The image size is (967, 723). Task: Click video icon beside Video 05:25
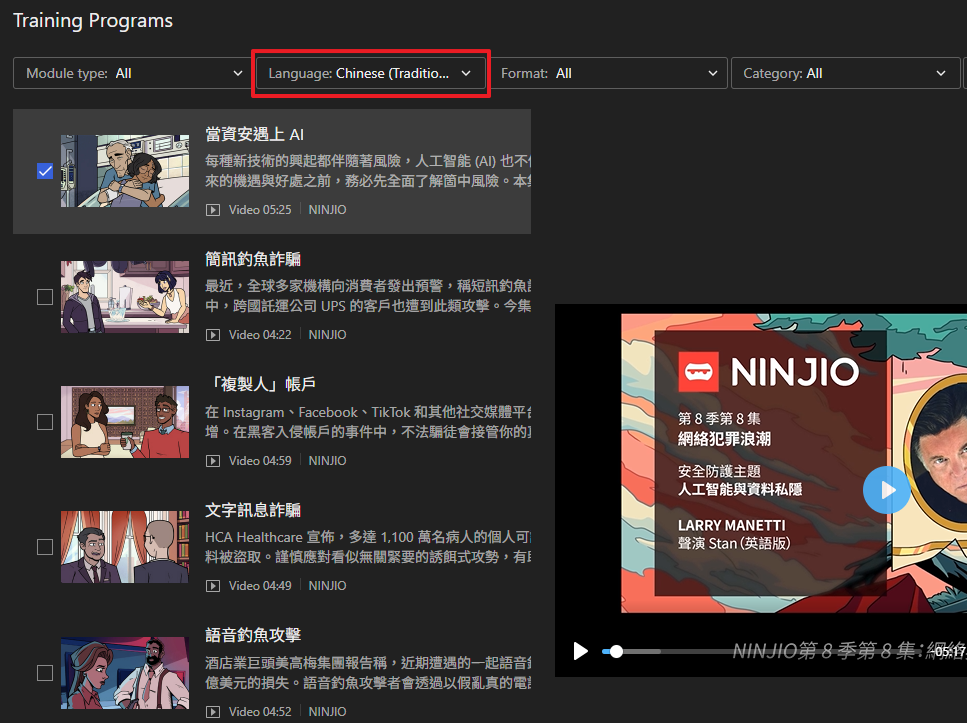(212, 210)
